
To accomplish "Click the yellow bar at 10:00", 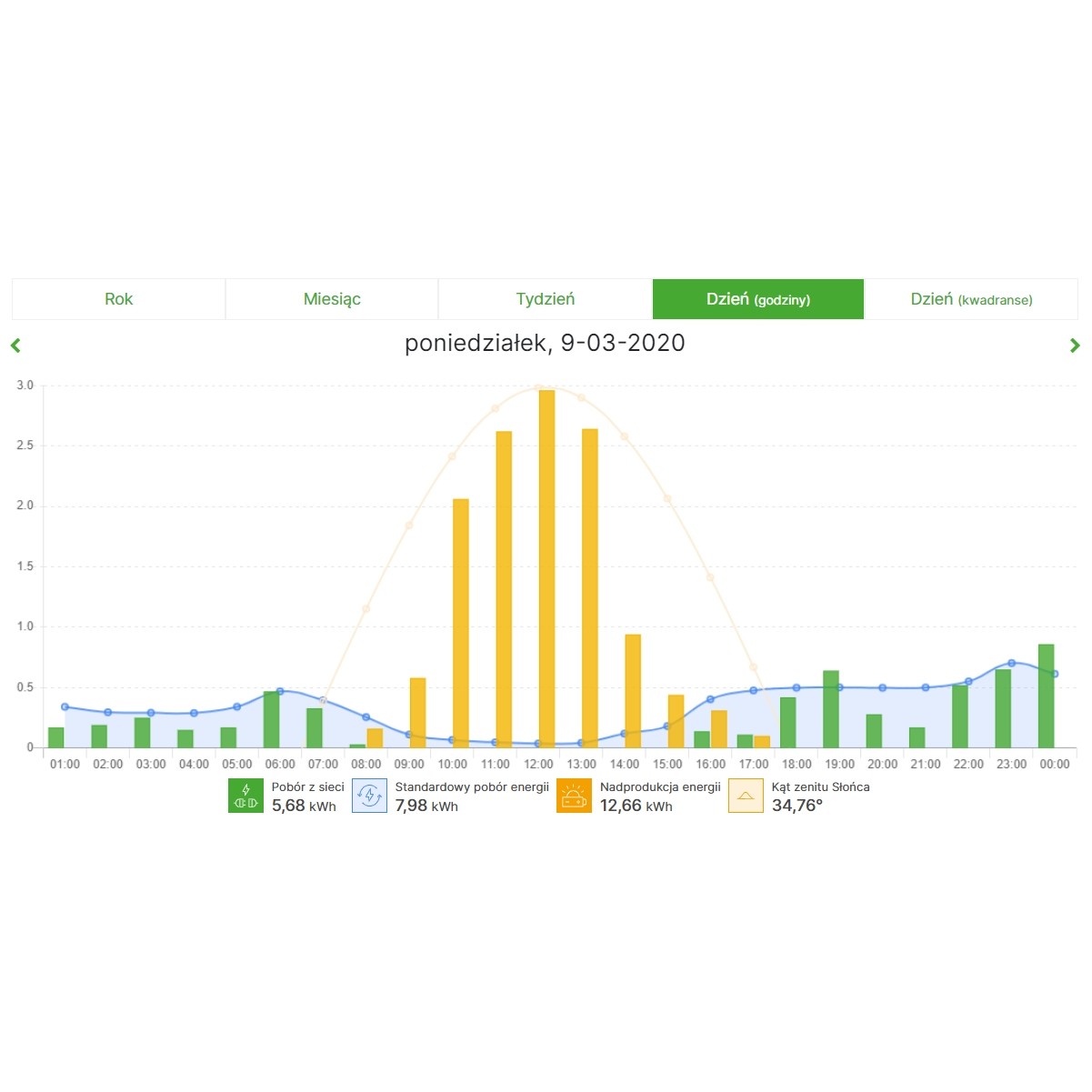I will [x=461, y=623].
